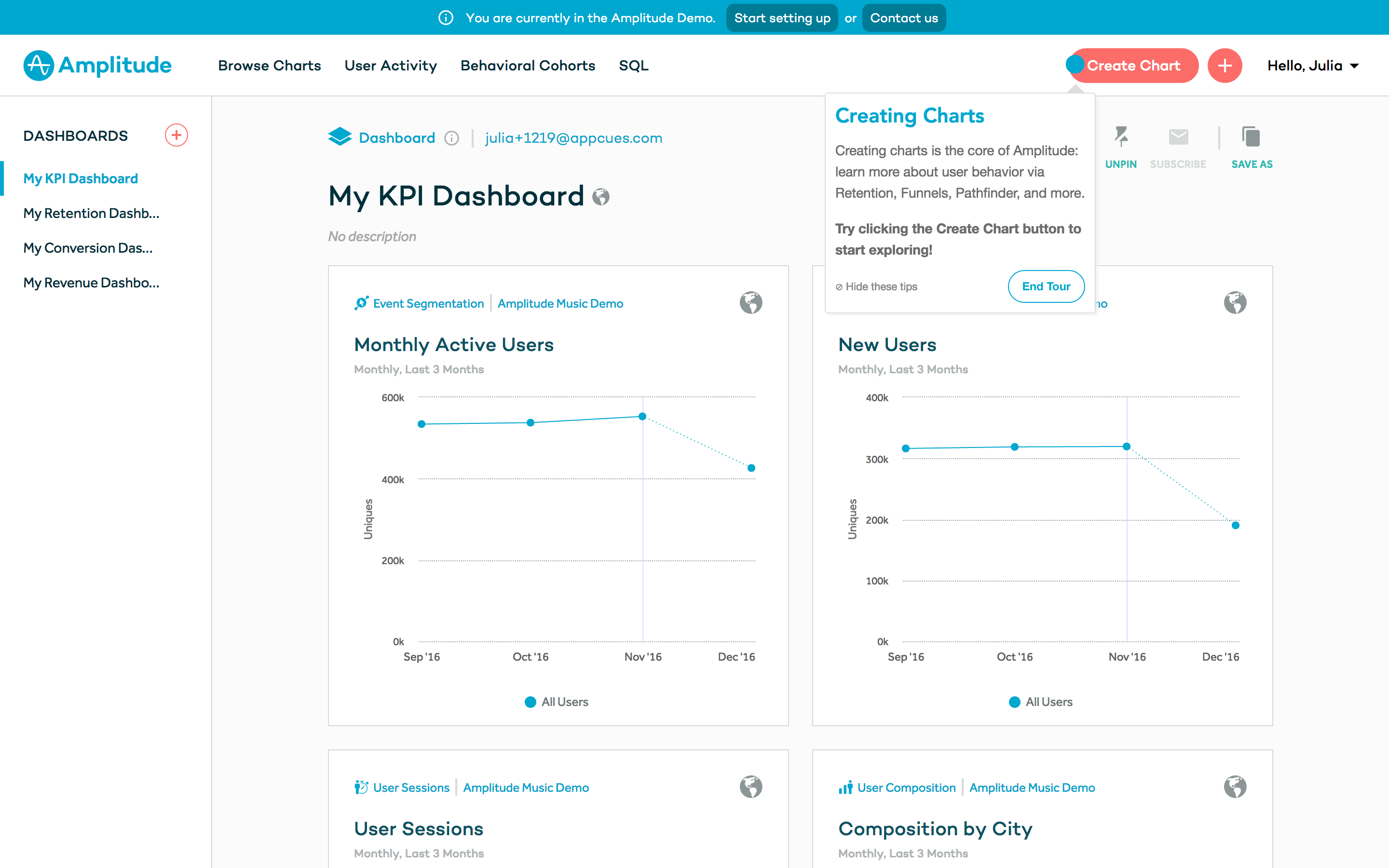Open My Revenue Dashboard in the sidebar

coord(91,283)
